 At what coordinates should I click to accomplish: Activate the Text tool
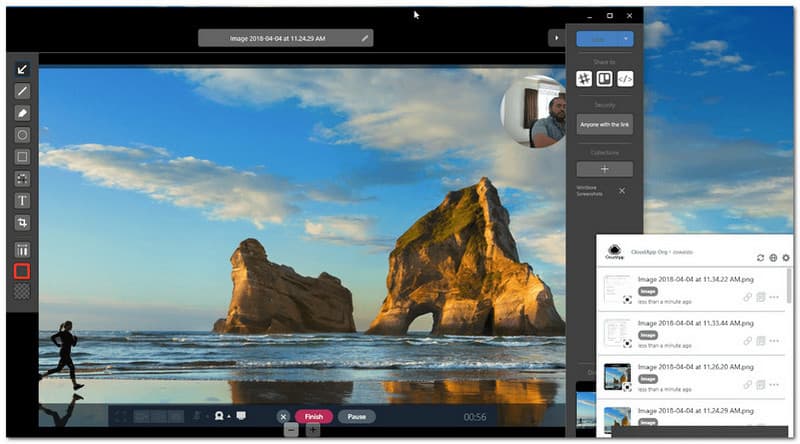(22, 200)
